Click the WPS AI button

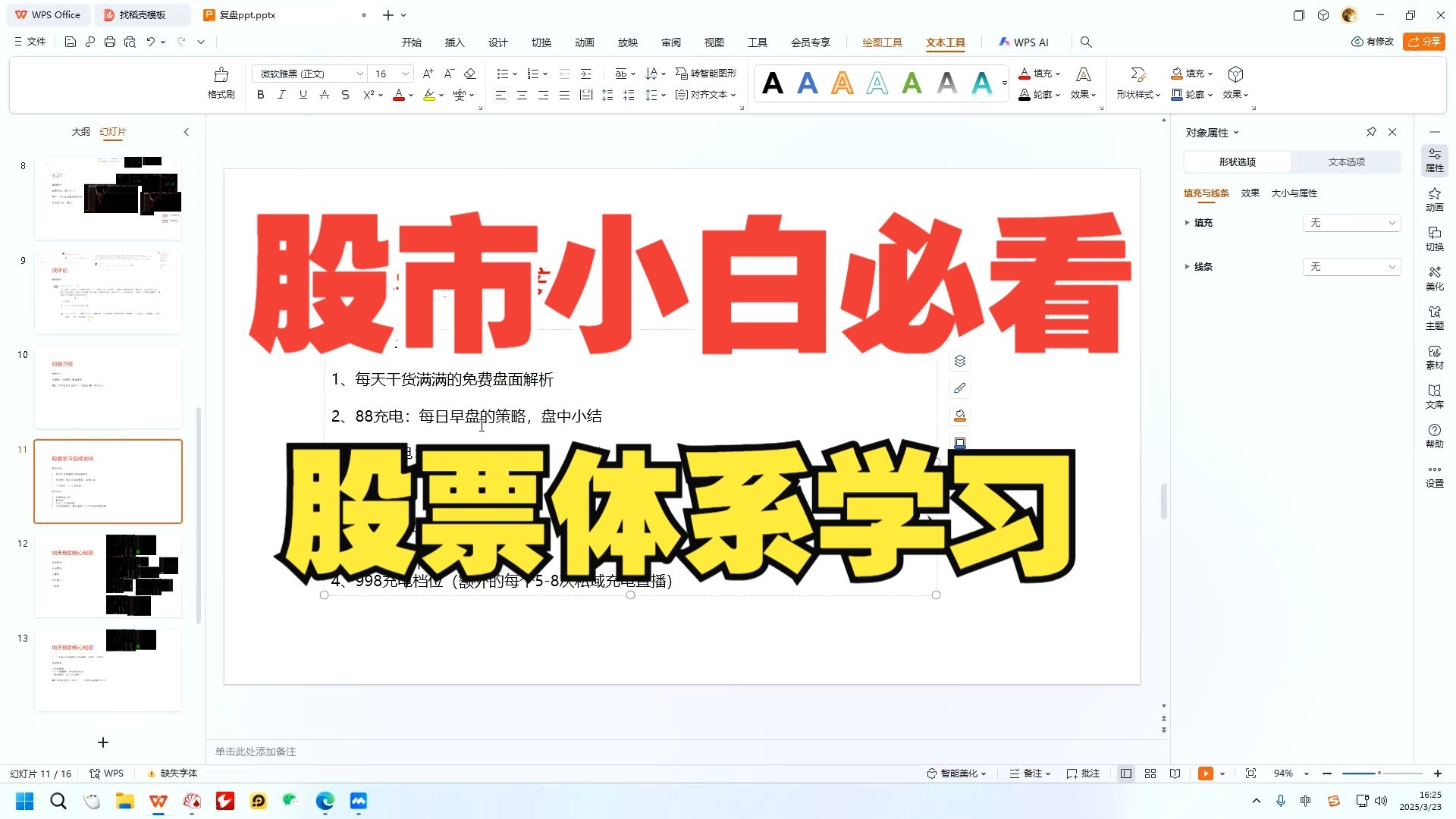point(1023,42)
